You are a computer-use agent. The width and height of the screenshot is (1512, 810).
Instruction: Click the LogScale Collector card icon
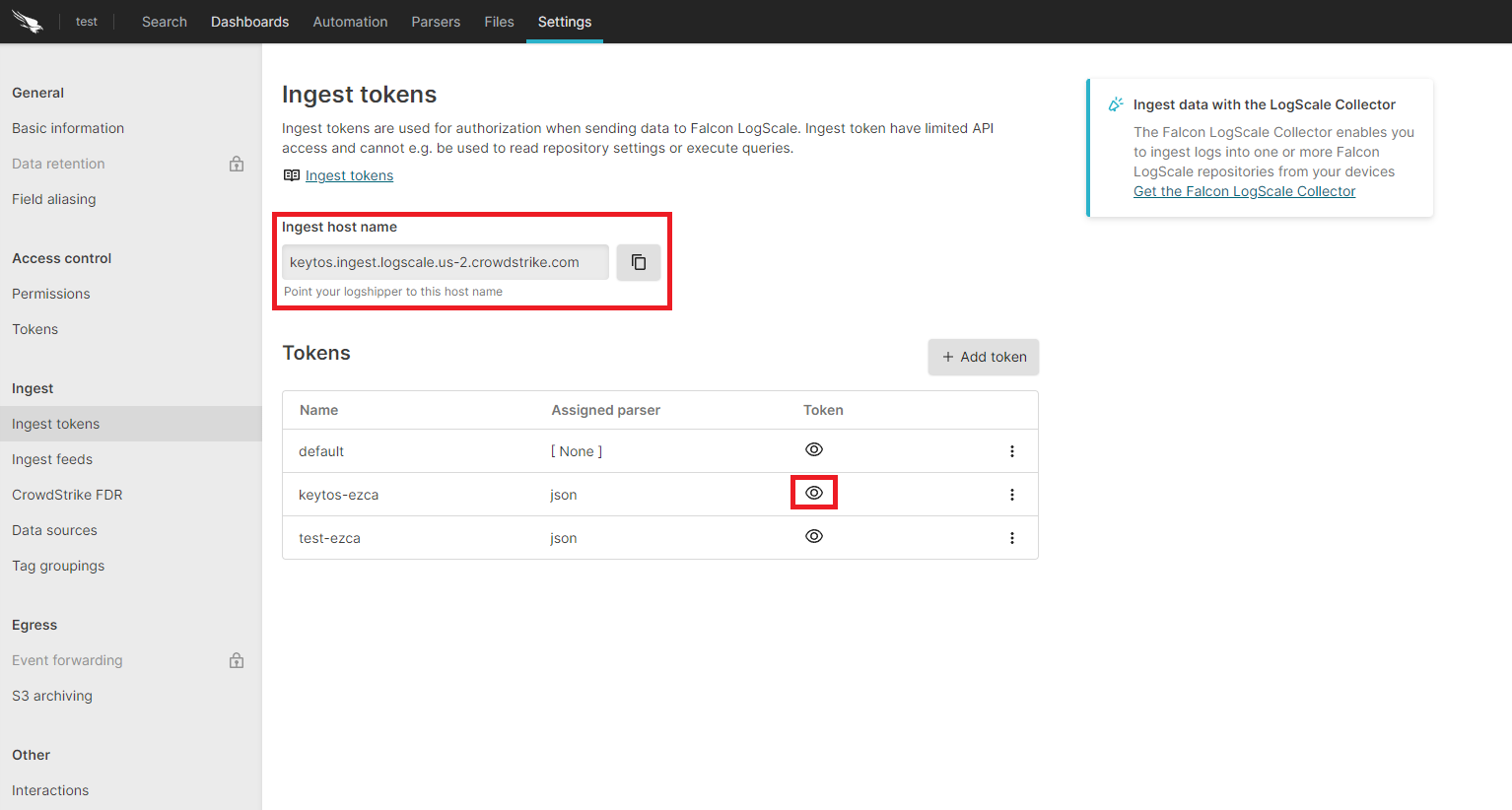pos(1116,104)
